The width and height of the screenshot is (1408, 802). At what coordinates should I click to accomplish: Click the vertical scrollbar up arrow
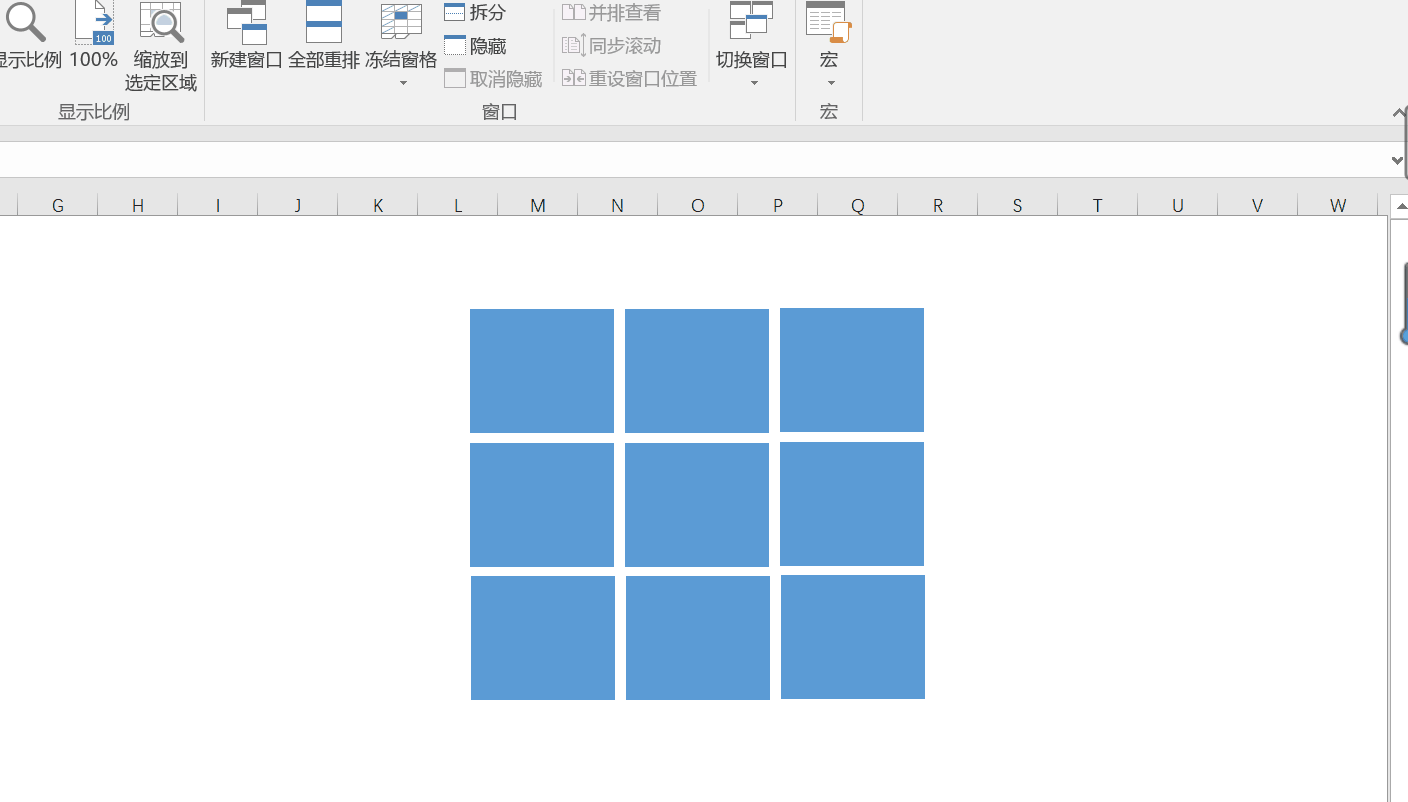coord(1399,206)
